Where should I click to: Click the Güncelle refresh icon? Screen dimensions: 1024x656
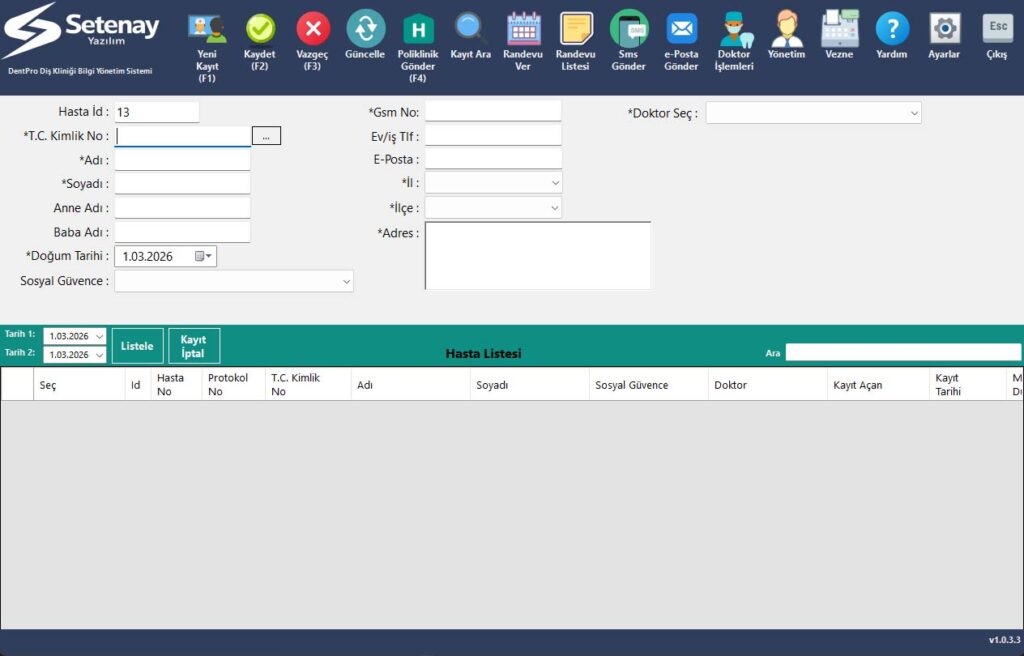tap(365, 29)
